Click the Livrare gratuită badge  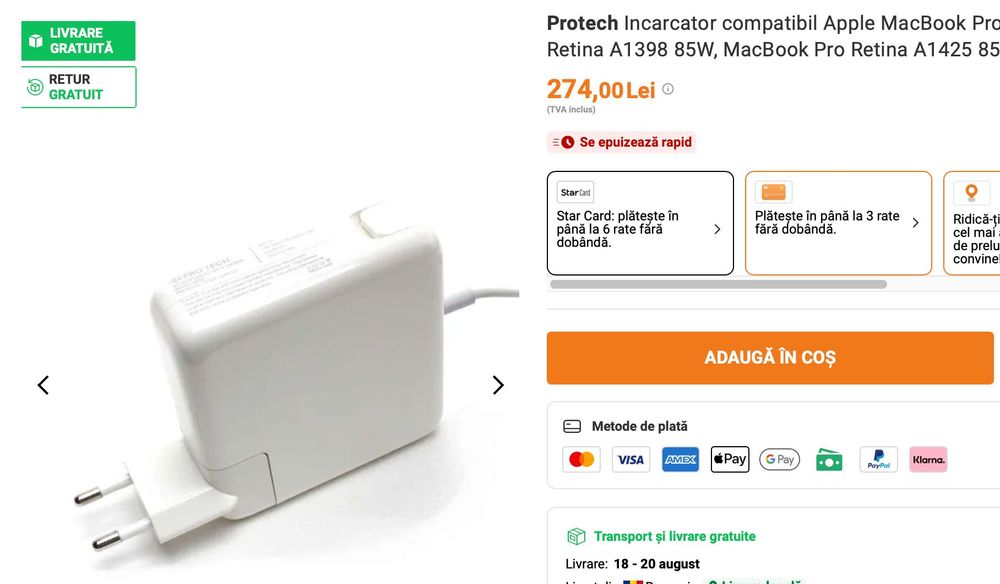pyautogui.click(x=78, y=41)
